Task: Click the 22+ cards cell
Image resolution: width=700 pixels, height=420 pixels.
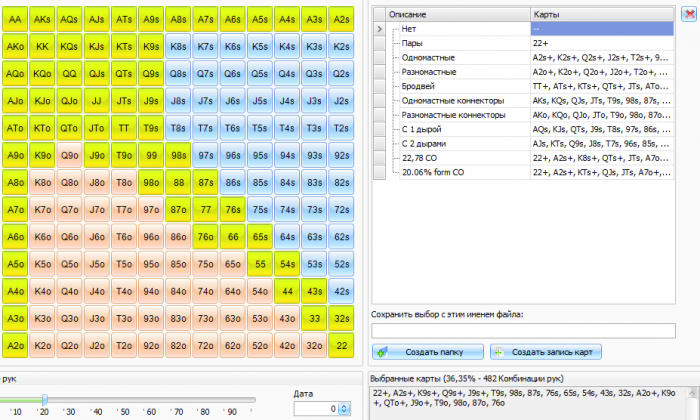Action: point(602,43)
